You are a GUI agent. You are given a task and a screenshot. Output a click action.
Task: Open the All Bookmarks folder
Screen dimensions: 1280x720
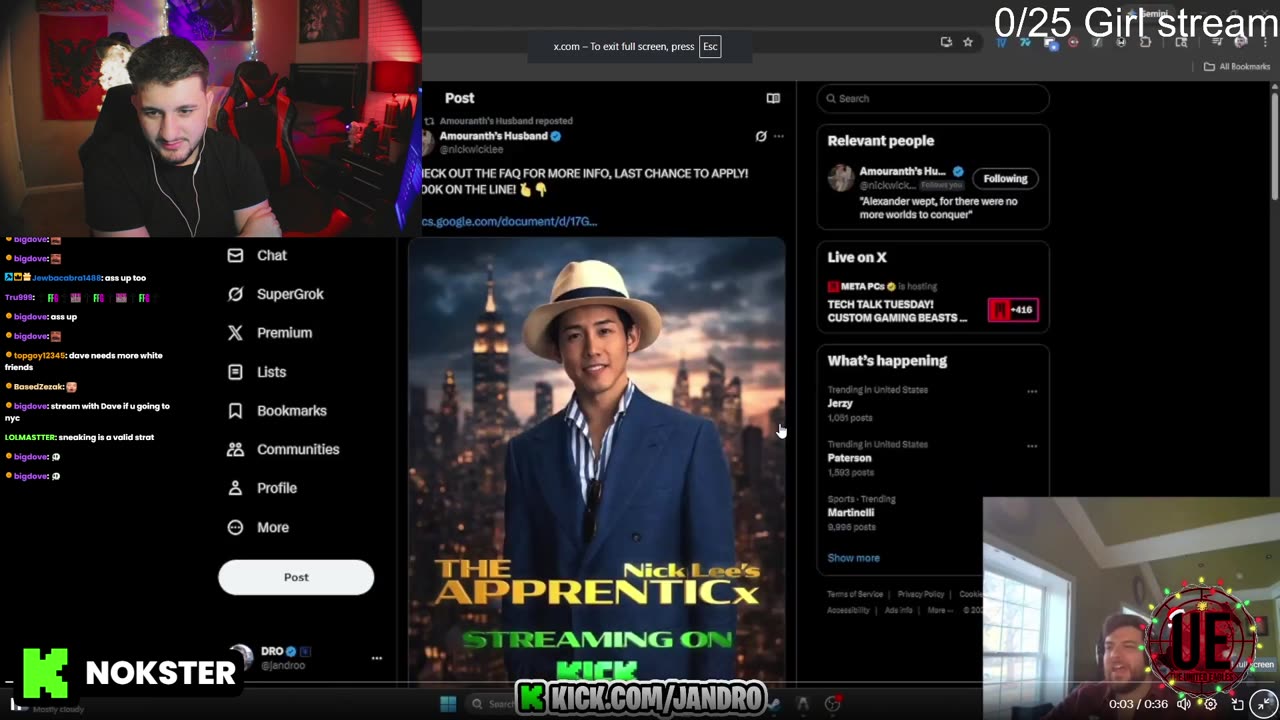coord(1236,66)
